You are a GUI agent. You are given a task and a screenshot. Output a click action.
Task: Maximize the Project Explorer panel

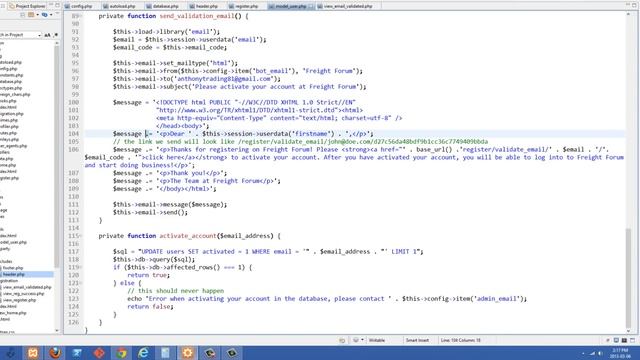click(x=58, y=5)
